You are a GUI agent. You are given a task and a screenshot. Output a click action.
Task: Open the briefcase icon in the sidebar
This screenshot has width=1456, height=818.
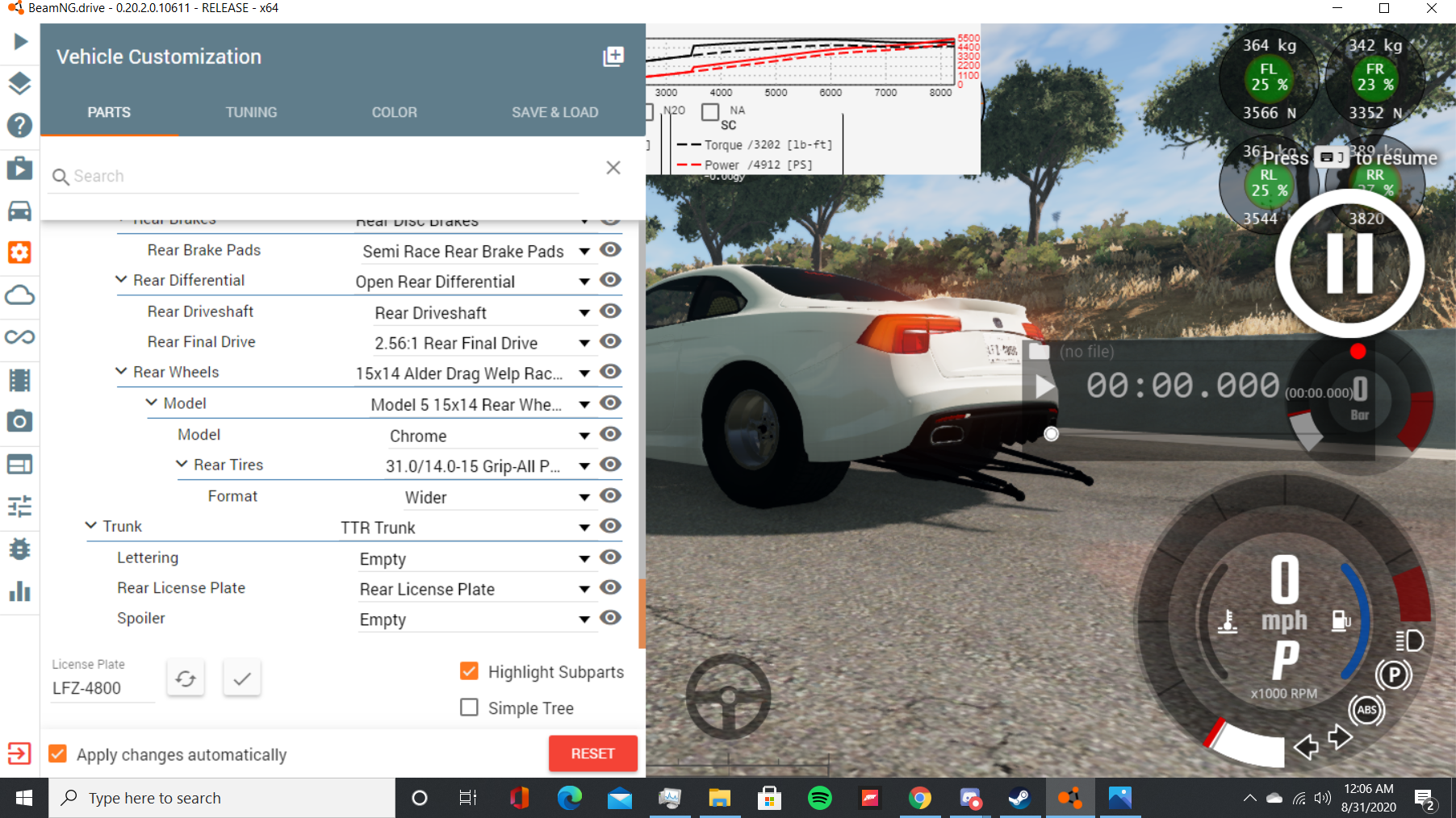20,168
